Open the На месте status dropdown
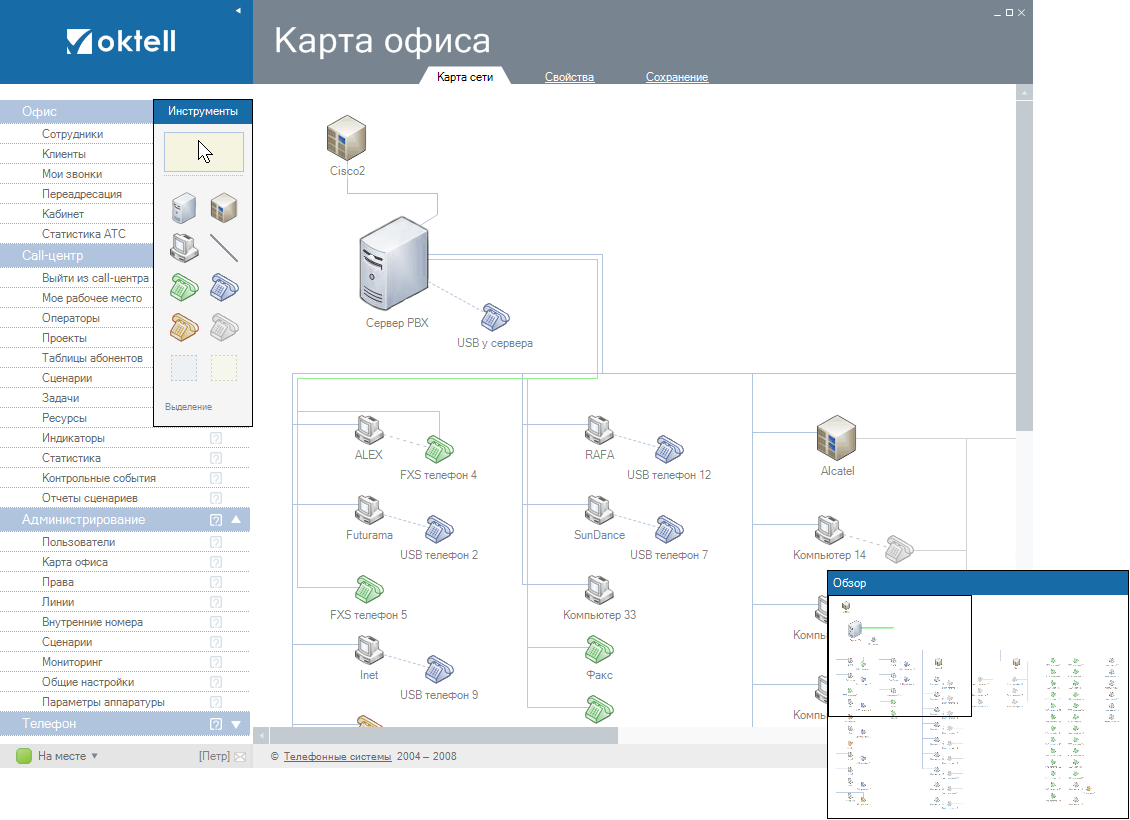Screen dimensions: 1130x820 [95, 756]
